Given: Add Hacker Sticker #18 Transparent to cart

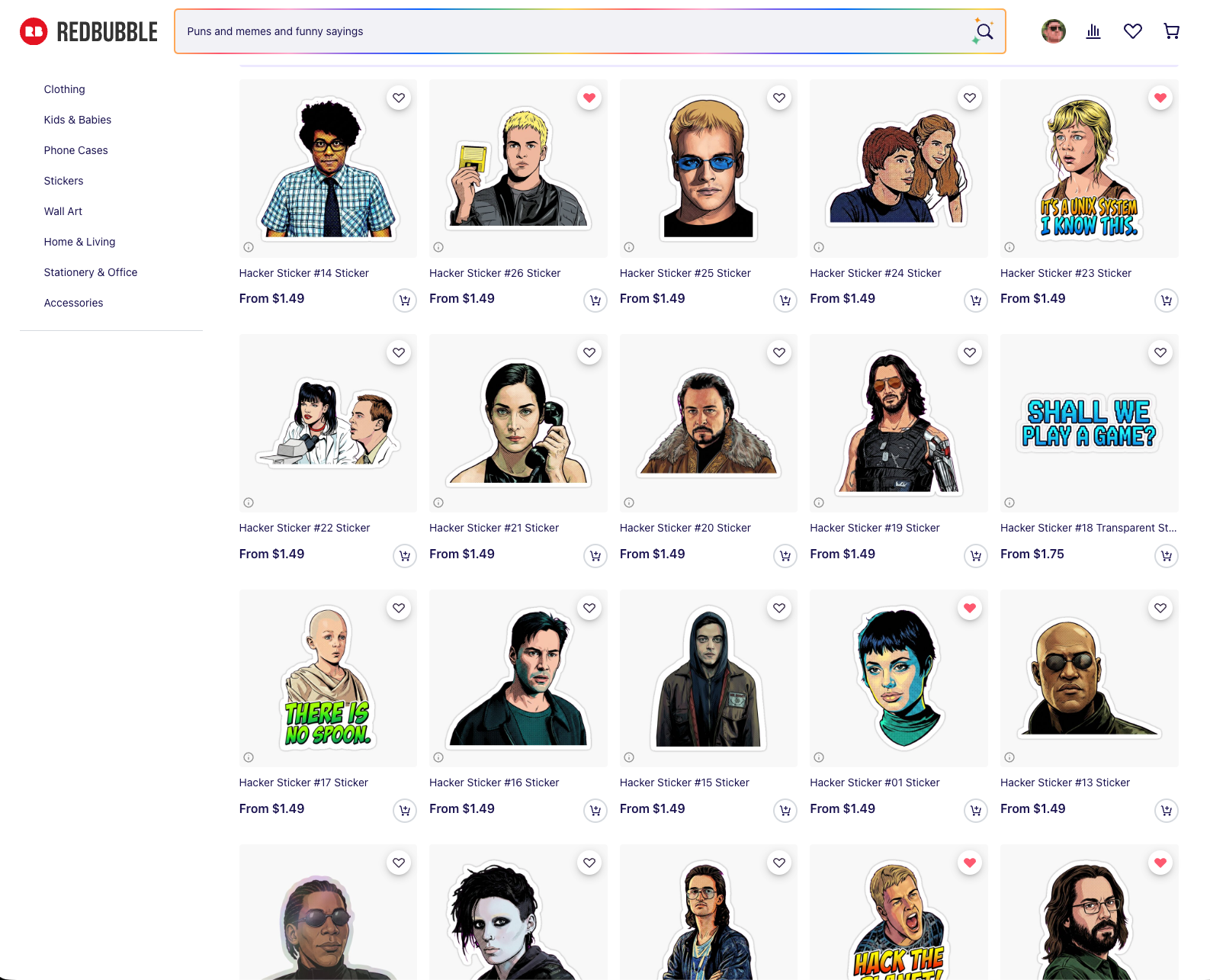Looking at the screenshot, I should click(x=1167, y=556).
